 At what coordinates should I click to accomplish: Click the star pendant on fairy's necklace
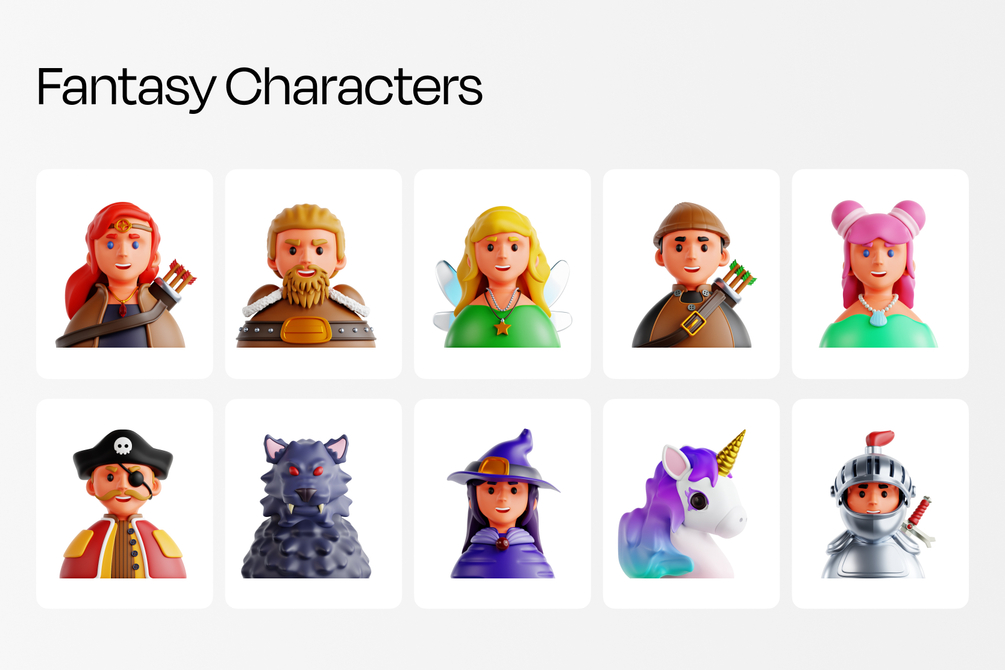tap(502, 328)
